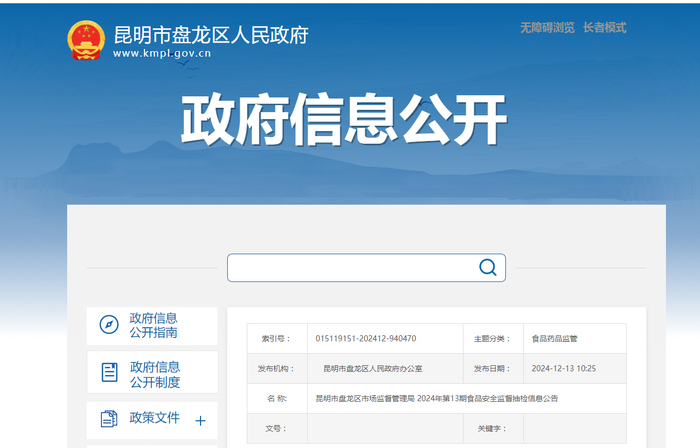Click the 发布机构 label cell
700x448 pixels.
(277, 369)
